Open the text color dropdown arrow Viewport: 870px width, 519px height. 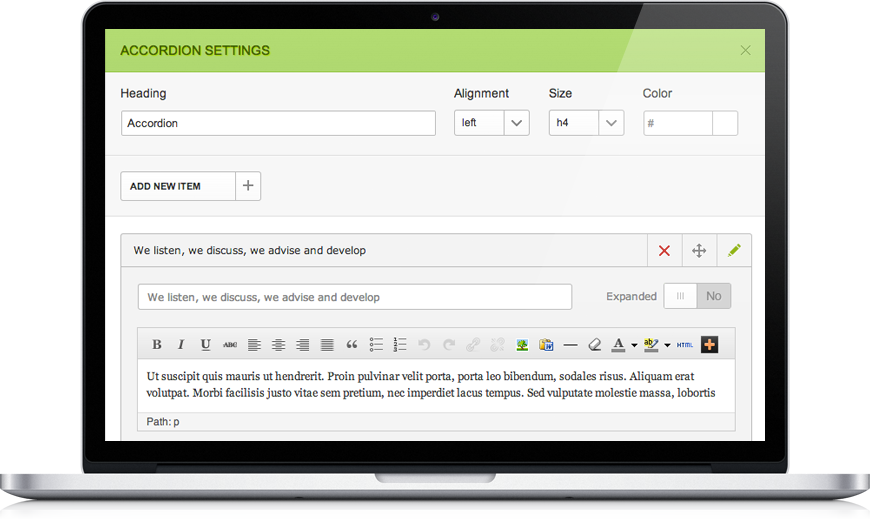tap(634, 345)
